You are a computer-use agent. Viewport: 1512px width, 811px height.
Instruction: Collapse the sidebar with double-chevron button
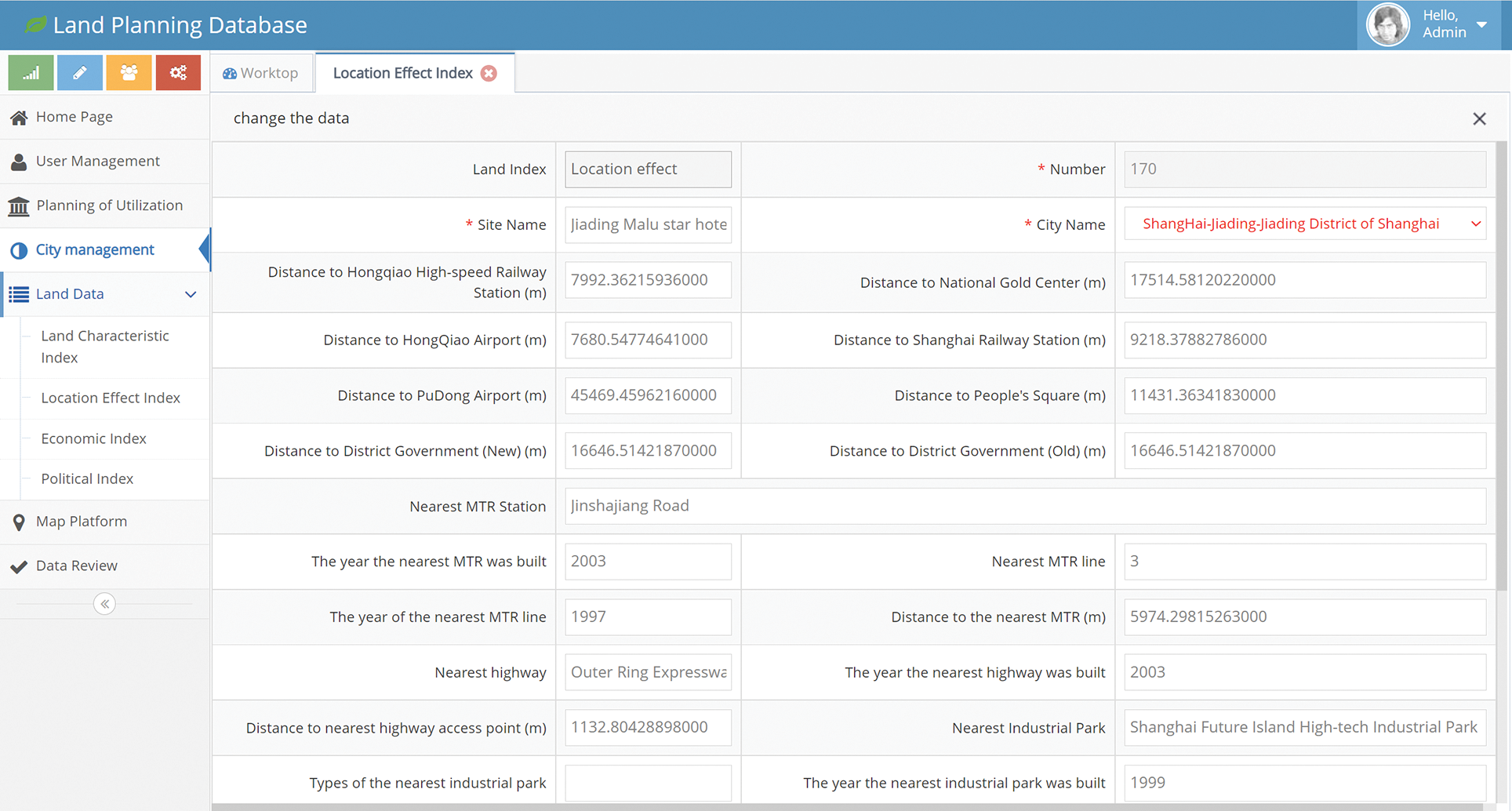104,604
